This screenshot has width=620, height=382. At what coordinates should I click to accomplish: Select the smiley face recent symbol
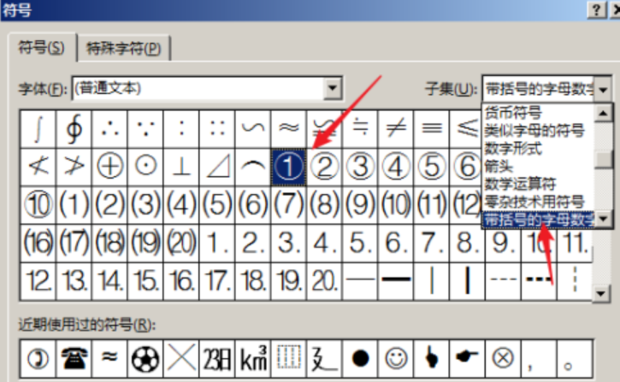coord(395,358)
